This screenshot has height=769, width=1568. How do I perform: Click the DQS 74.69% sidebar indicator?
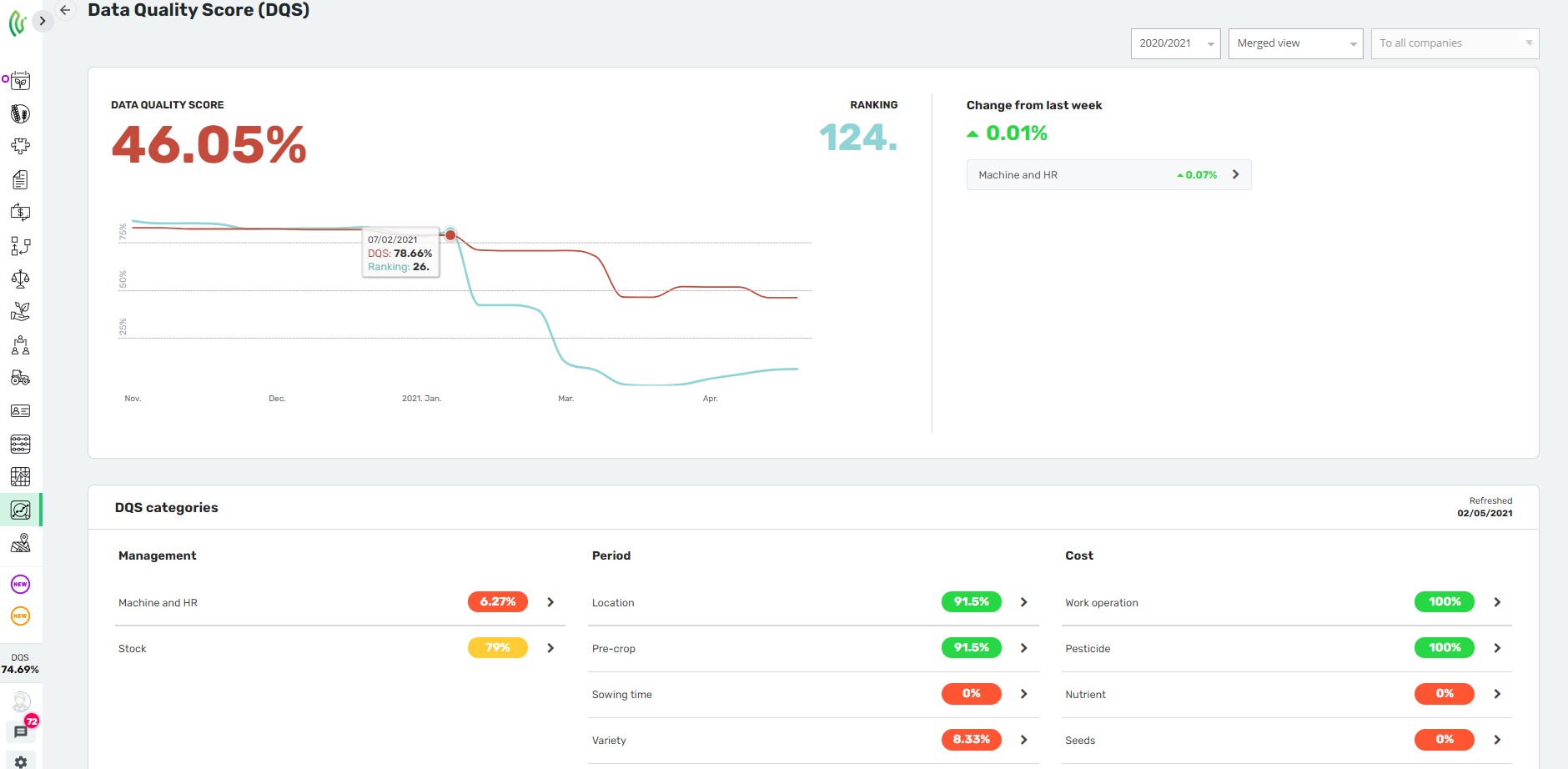click(x=20, y=664)
